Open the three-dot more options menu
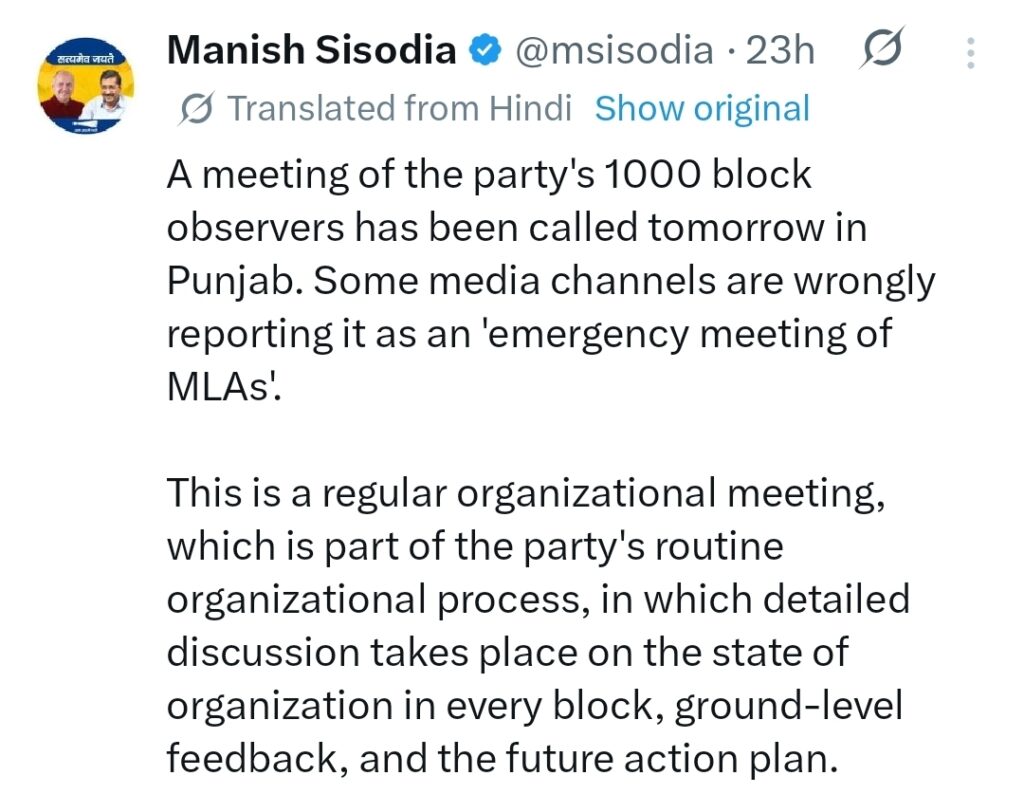 pos(969,52)
